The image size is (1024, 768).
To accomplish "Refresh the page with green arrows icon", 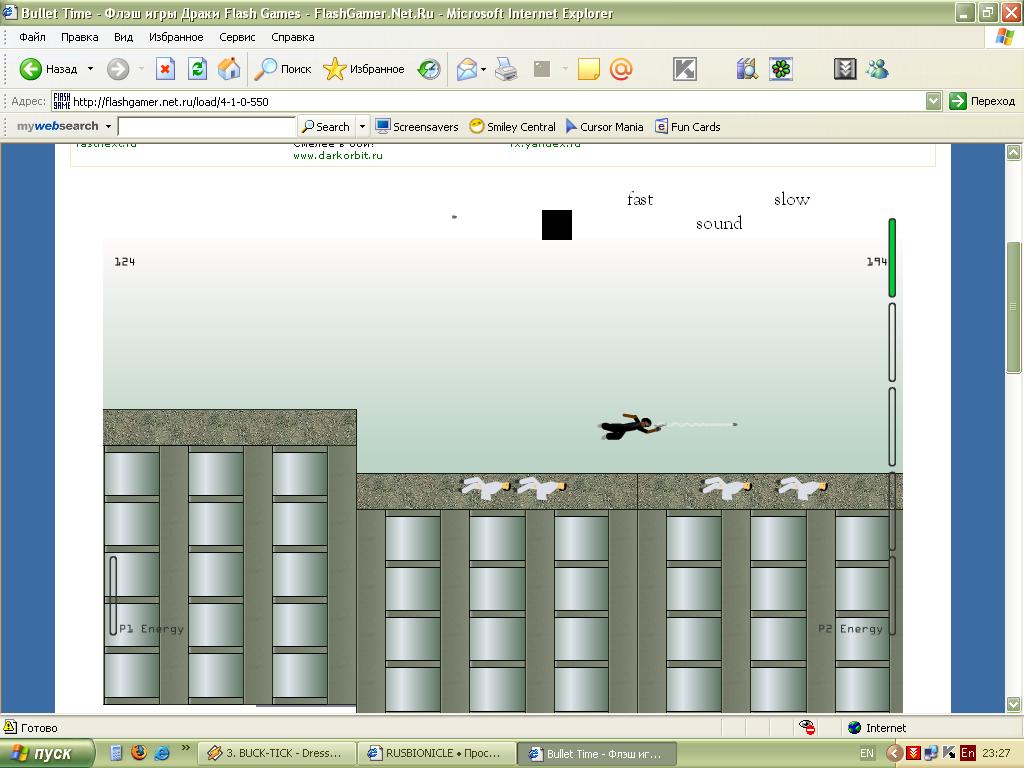I will click(197, 69).
